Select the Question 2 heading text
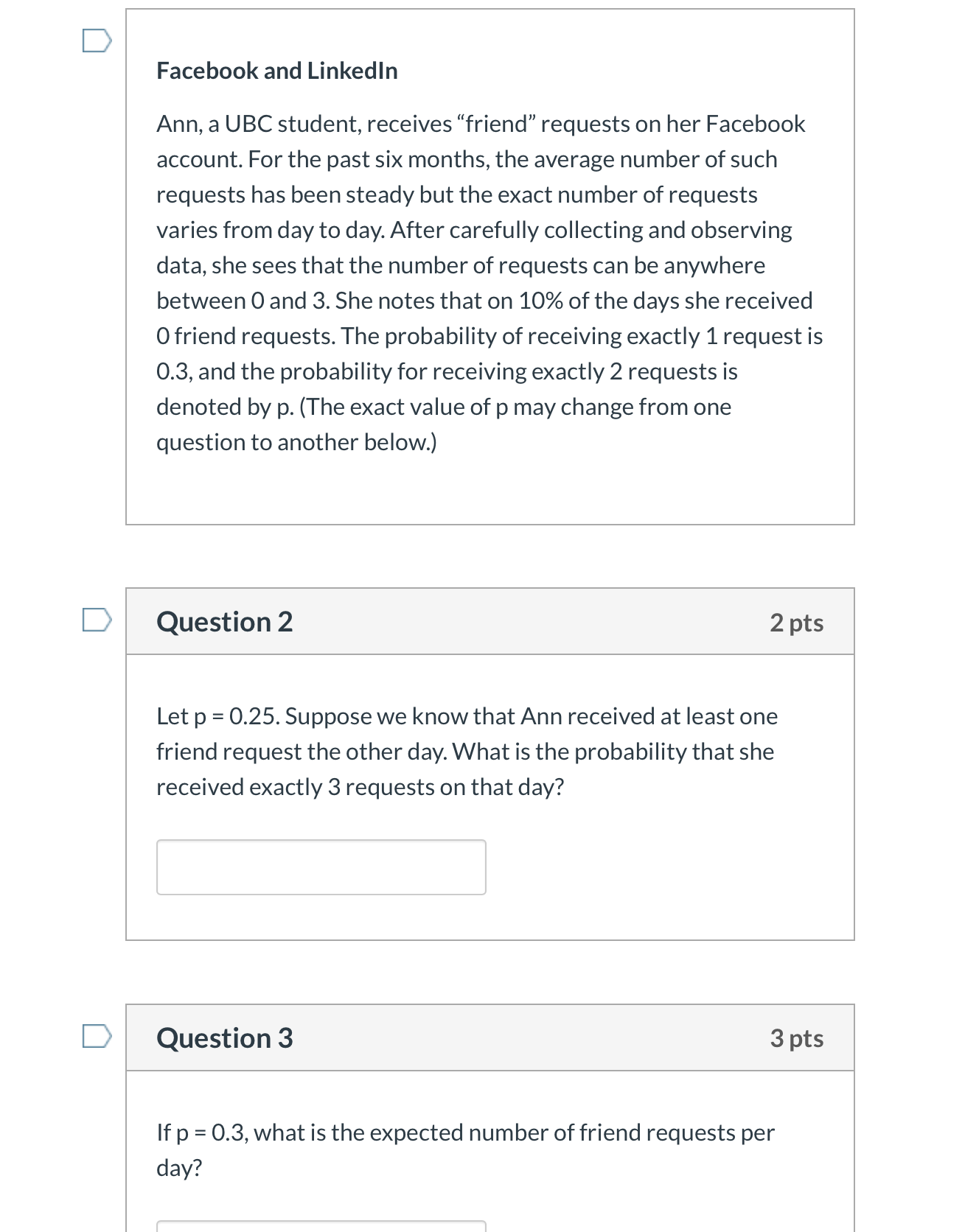979x1232 pixels. [224, 621]
